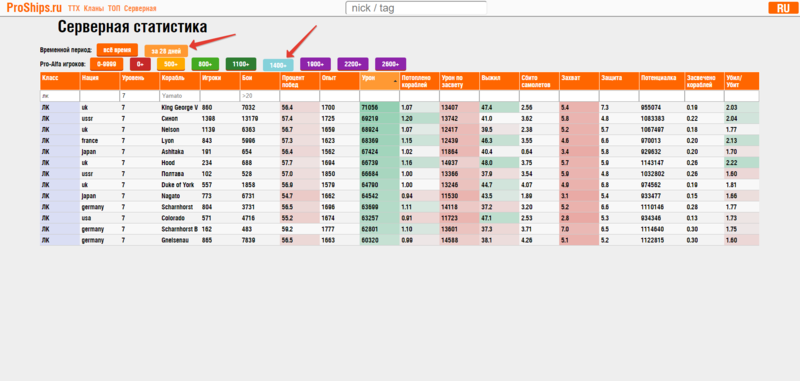Sort table by Корабль column header
The height and width of the screenshot is (381, 800).
point(180,81)
